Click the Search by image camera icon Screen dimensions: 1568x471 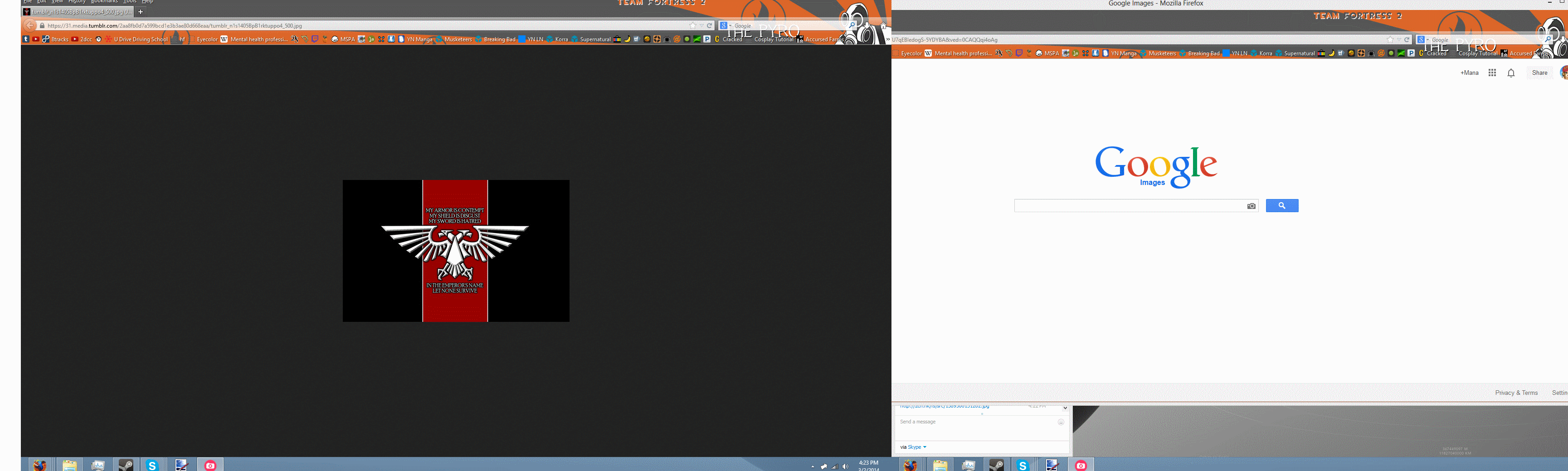[1251, 206]
